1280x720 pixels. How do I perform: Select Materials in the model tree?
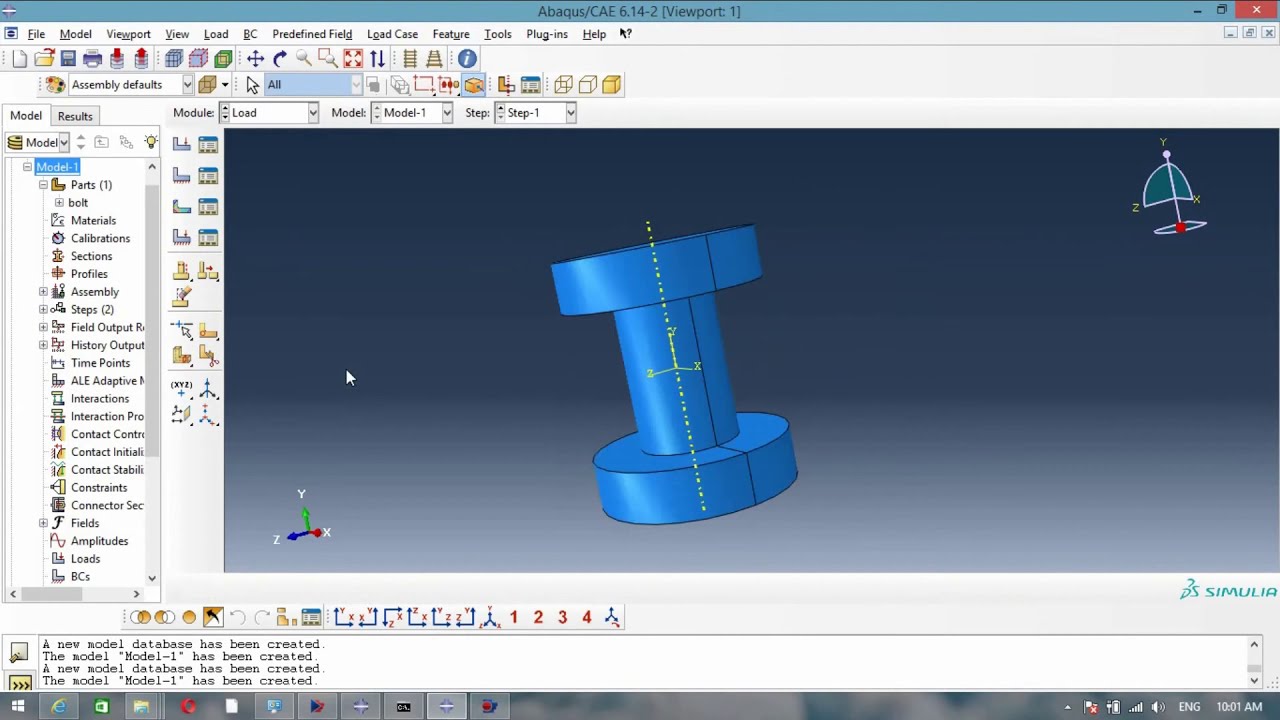93,221
